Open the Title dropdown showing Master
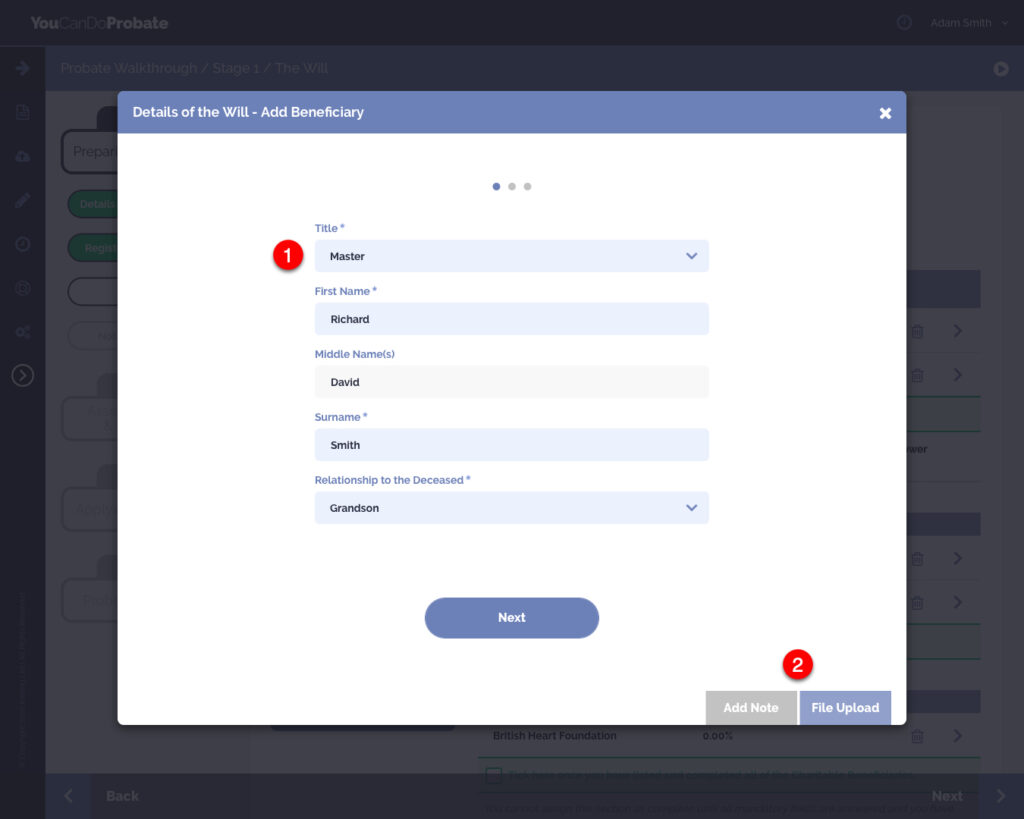1024x819 pixels. (511, 256)
